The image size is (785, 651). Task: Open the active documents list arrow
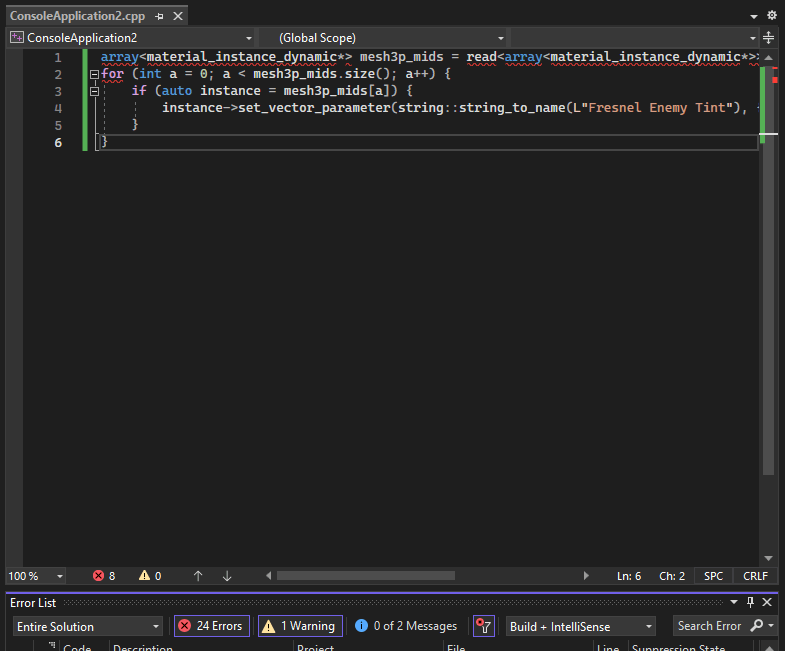753,17
